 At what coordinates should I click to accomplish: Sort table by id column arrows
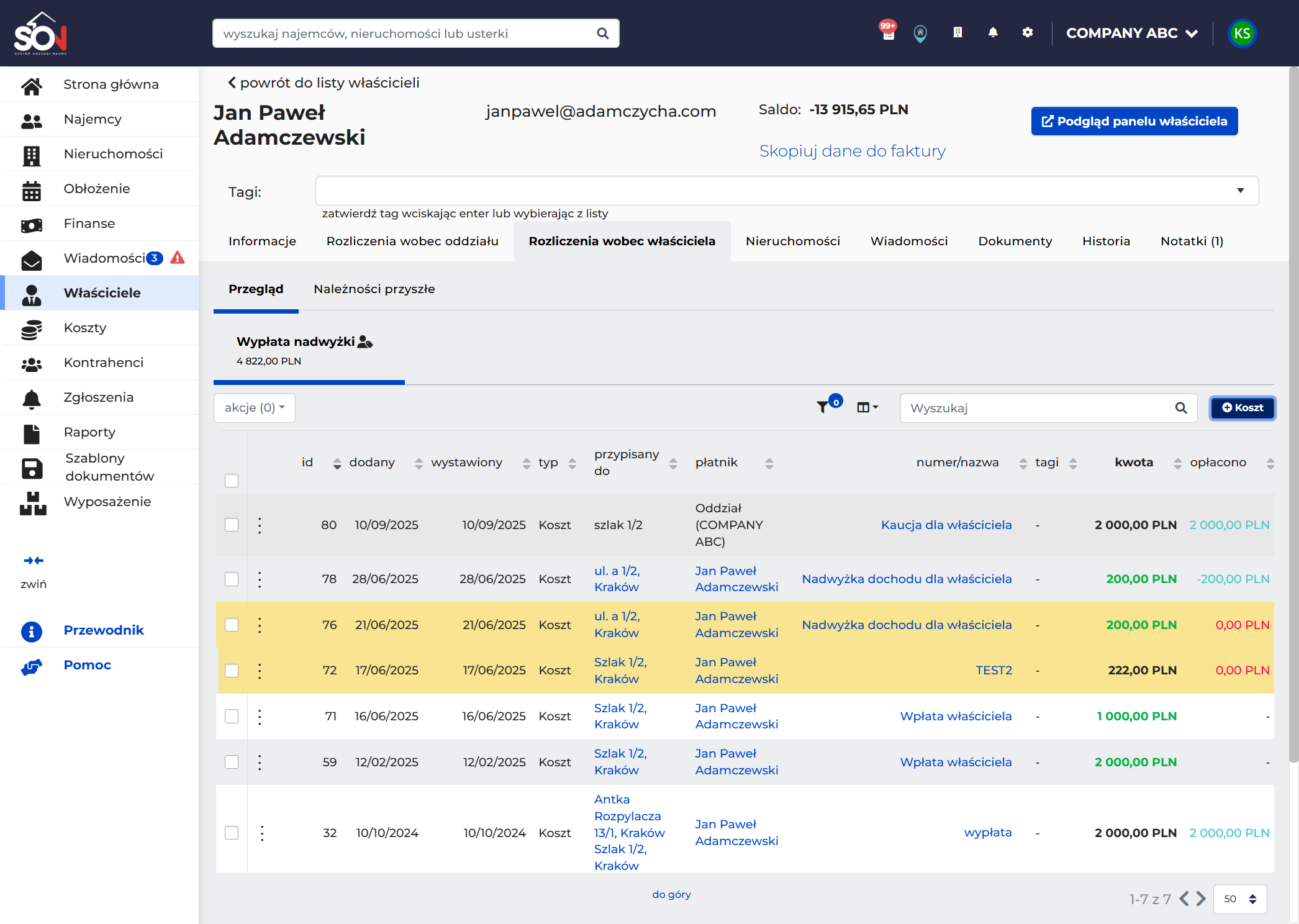[x=337, y=463]
